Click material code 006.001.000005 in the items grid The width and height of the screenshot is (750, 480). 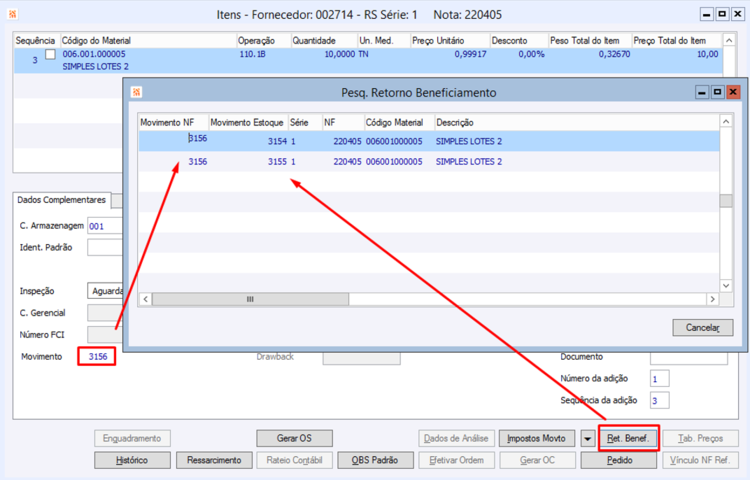pos(94,54)
